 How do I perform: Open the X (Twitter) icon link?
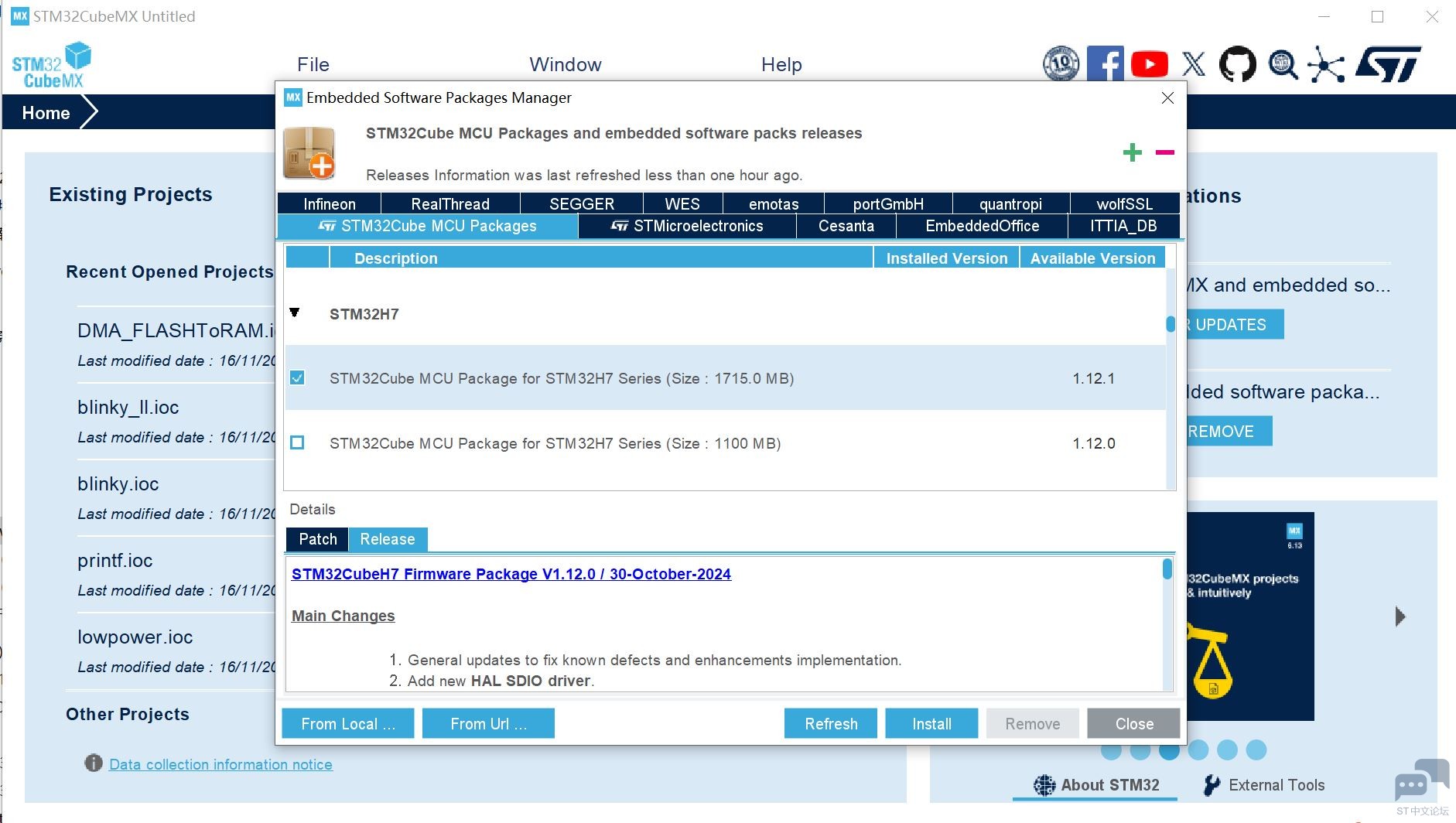click(x=1194, y=64)
